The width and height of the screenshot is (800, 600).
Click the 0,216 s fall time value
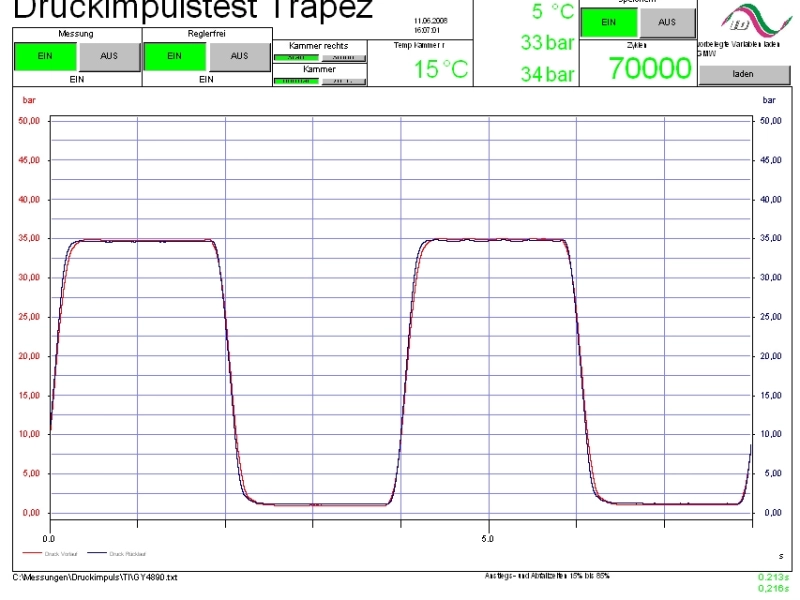(x=773, y=588)
